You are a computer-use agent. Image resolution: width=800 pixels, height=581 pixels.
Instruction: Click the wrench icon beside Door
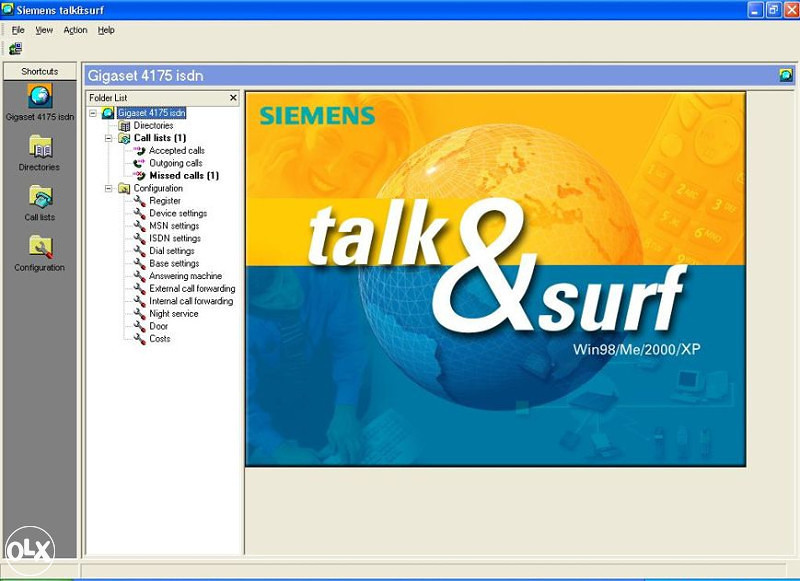tap(139, 326)
